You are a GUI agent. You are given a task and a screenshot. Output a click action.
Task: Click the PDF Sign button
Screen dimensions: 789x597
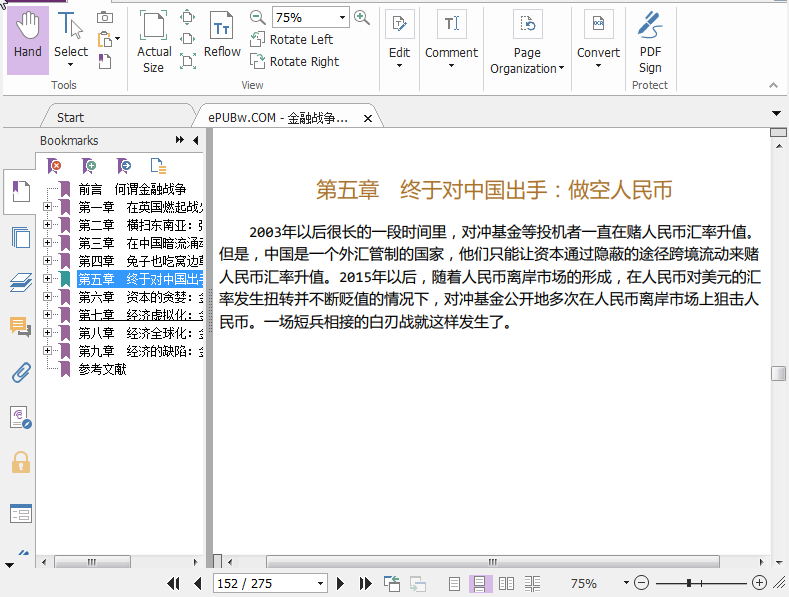(650, 43)
